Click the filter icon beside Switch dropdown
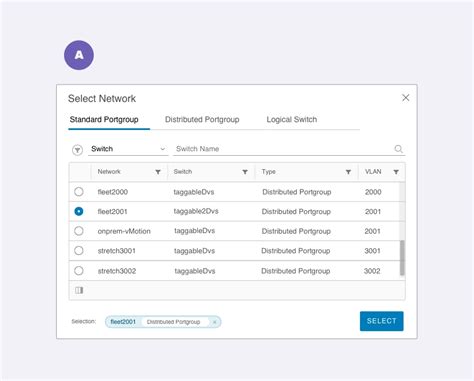This screenshot has height=381, width=474. (77, 150)
